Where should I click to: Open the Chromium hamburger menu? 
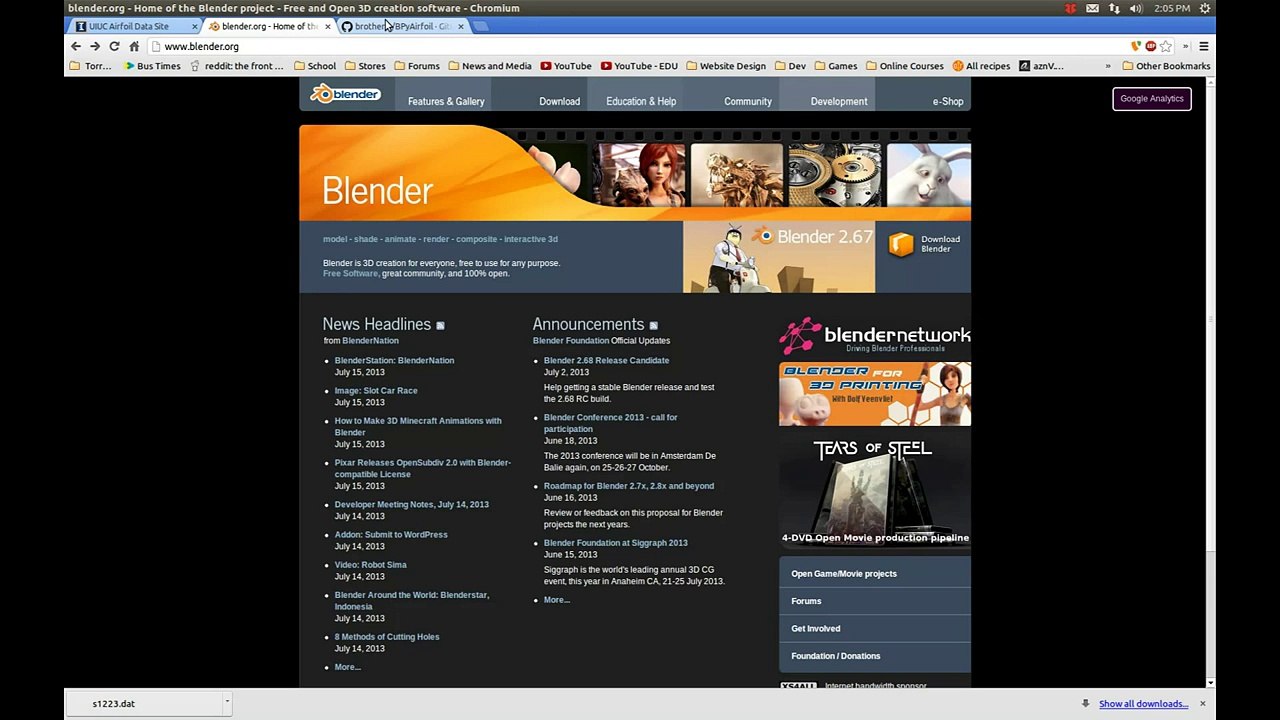click(x=1204, y=46)
